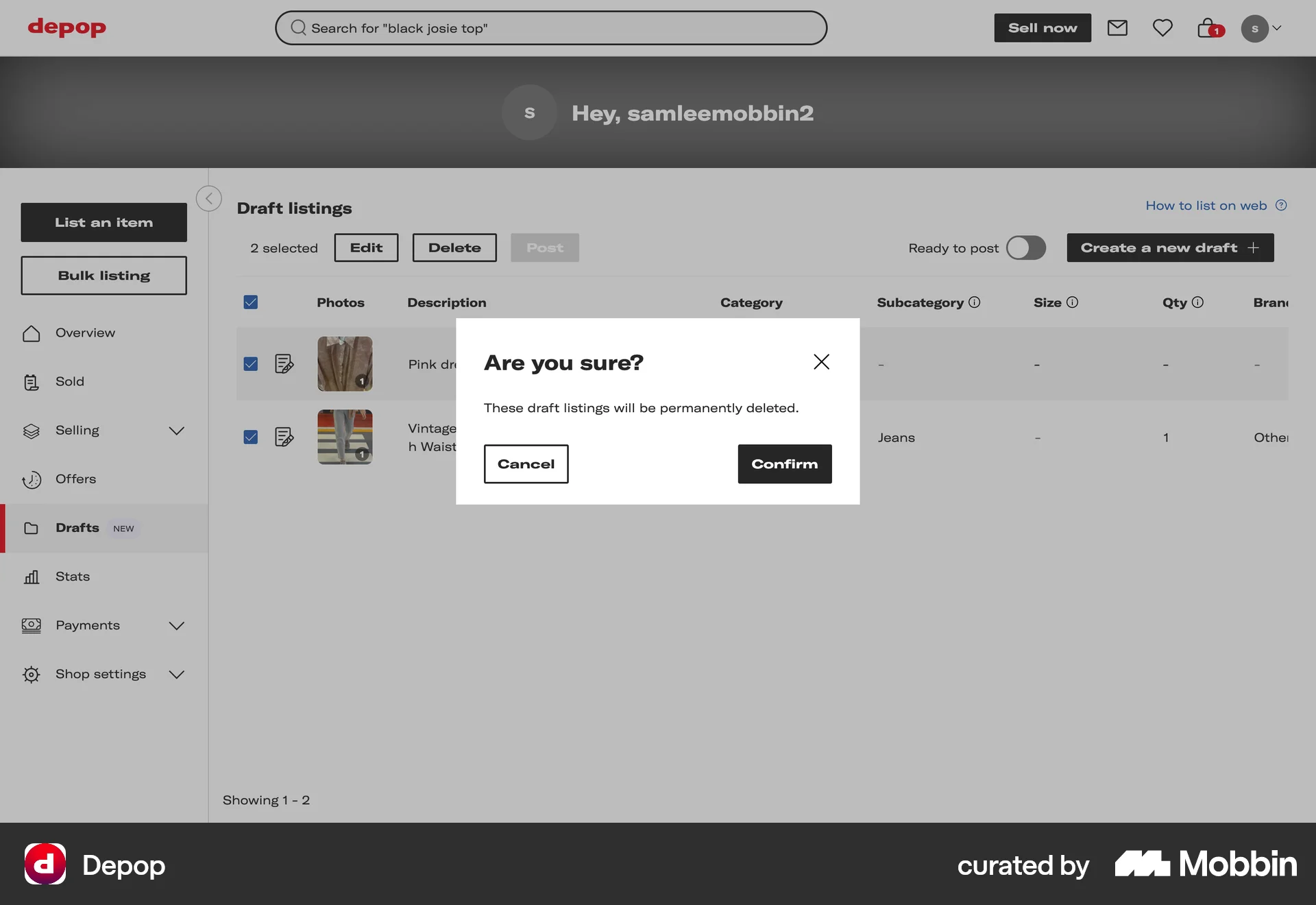Expand the Selling section
Image resolution: width=1316 pixels, height=905 pixels.
point(176,431)
